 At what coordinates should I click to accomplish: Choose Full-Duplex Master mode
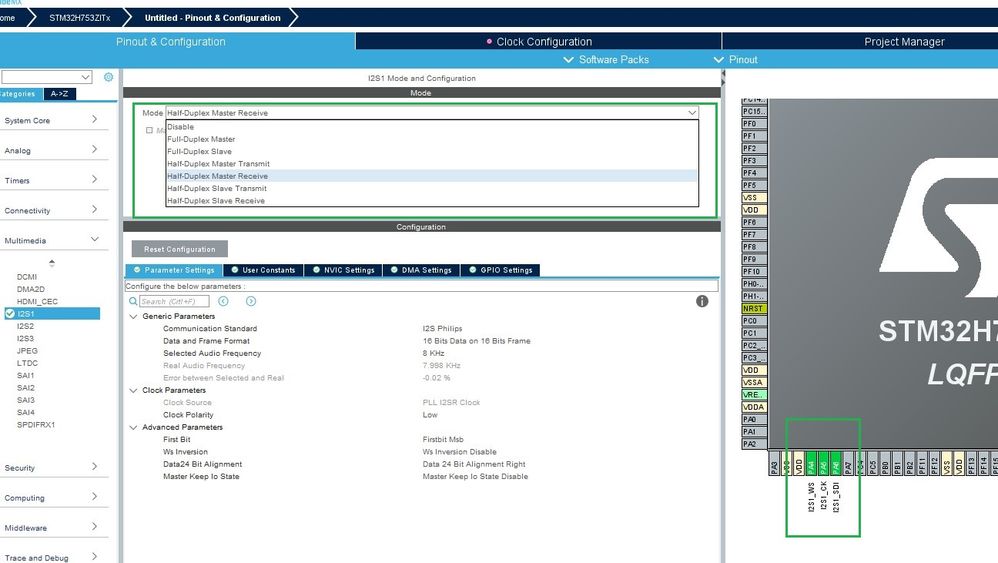click(432, 139)
